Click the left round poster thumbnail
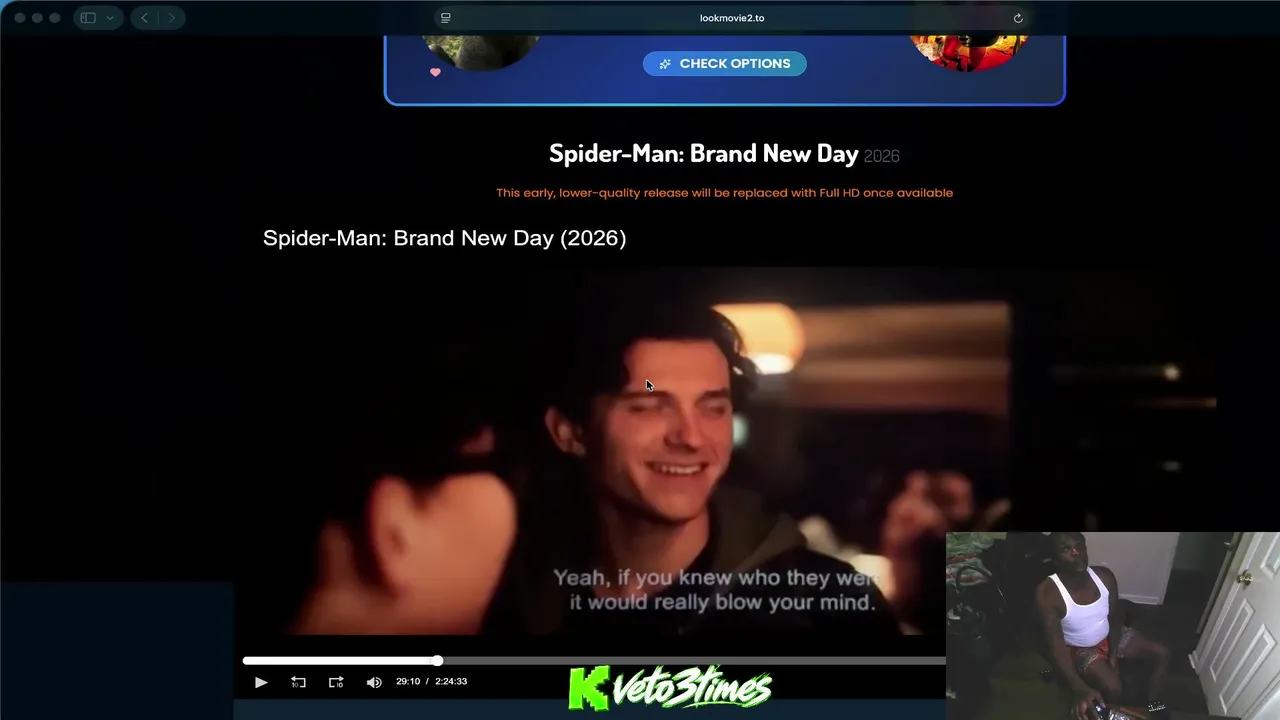The height and width of the screenshot is (720, 1280). (x=480, y=52)
